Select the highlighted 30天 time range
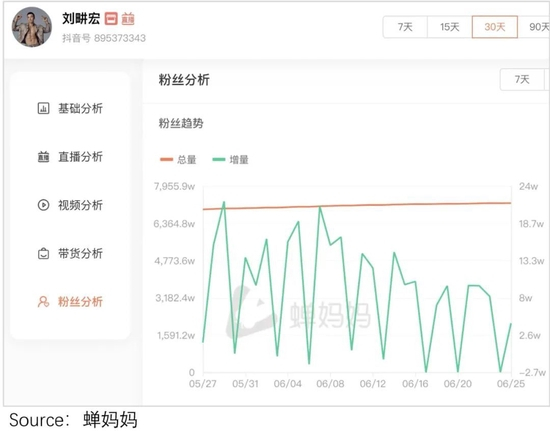 click(495, 27)
